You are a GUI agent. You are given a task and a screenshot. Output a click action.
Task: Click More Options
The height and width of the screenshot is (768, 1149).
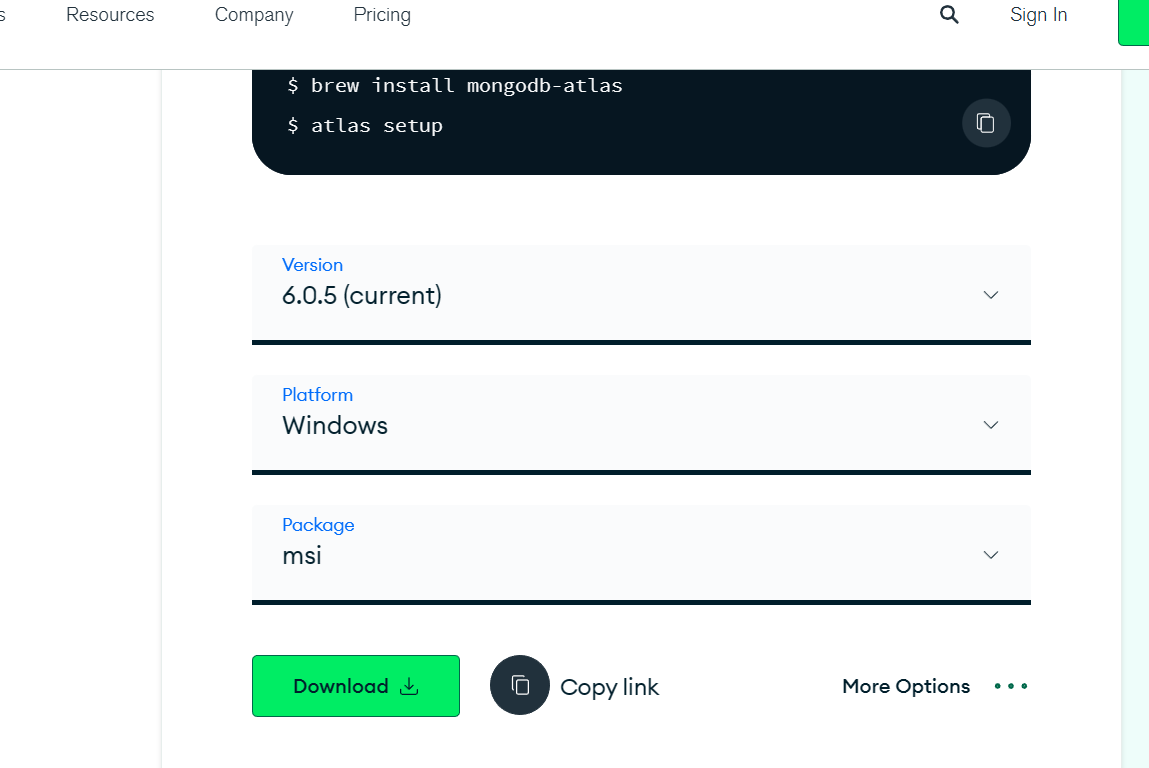point(905,686)
